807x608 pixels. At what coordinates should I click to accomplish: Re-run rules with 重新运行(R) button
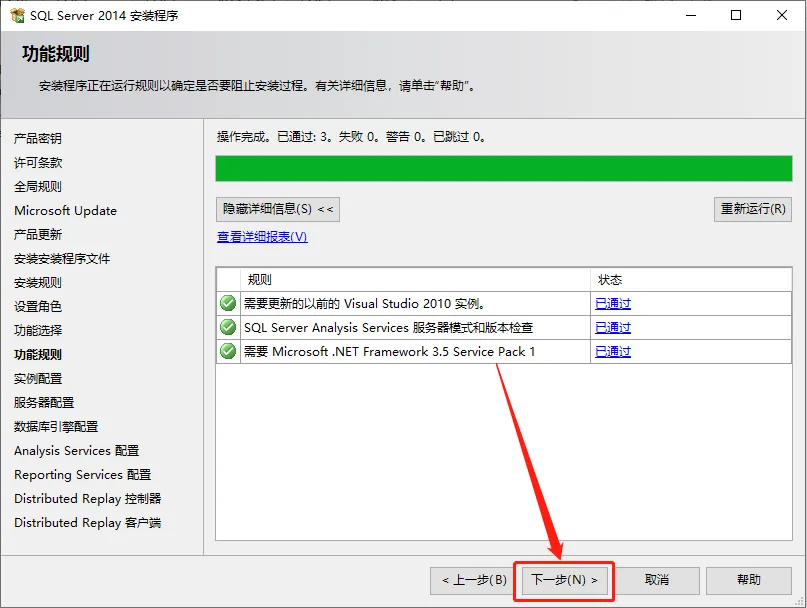(752, 209)
